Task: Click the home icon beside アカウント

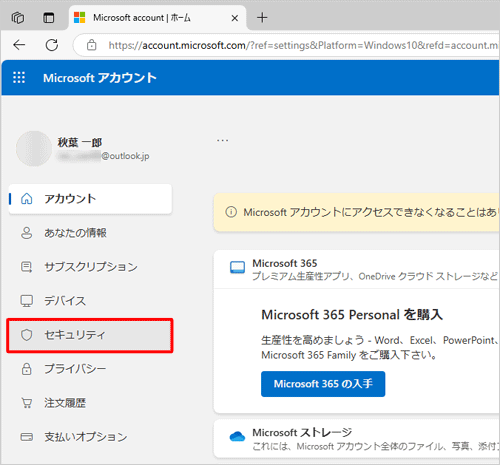Action: click(x=27, y=199)
